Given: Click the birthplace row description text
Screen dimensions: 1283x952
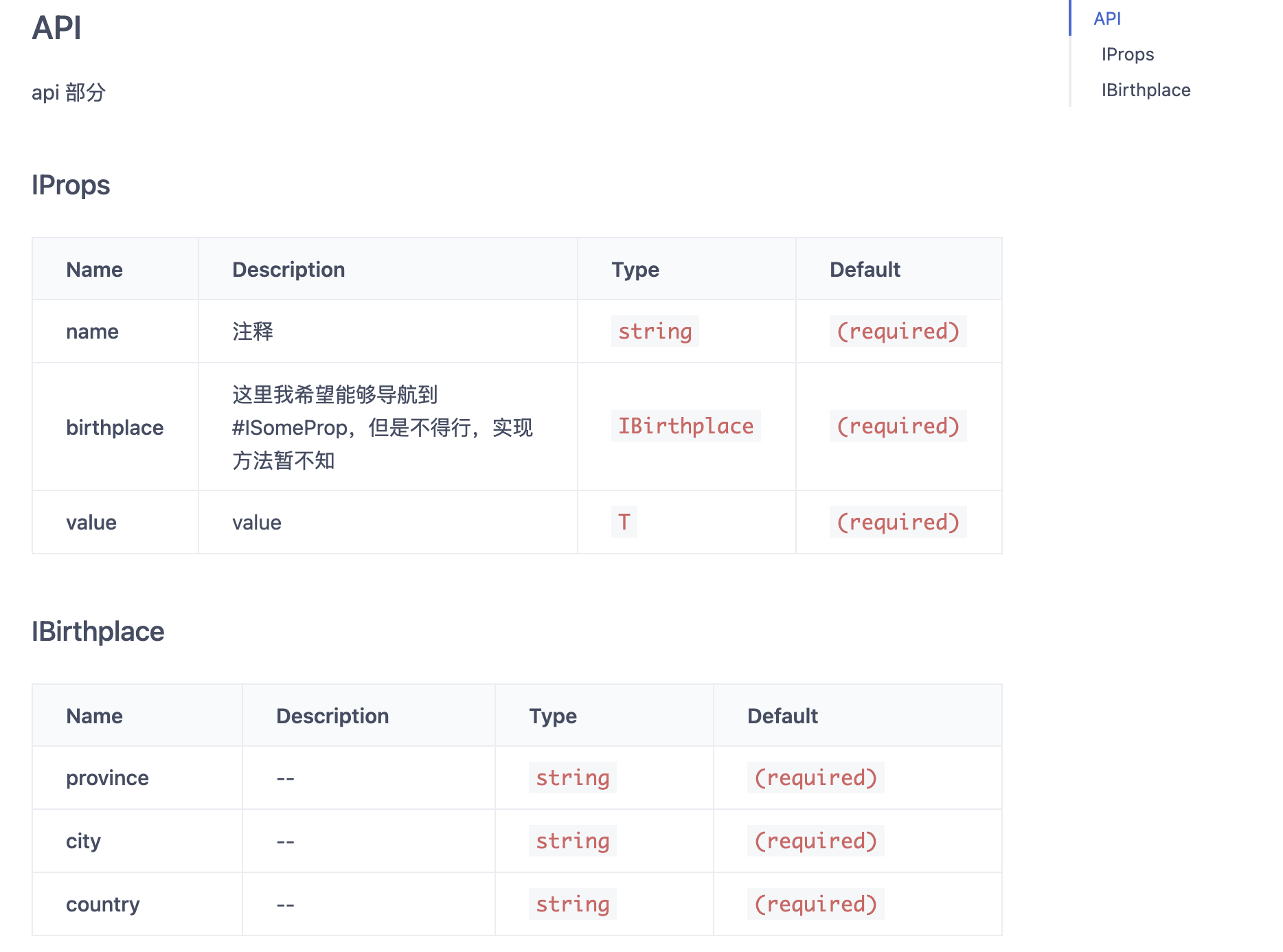Looking at the screenshot, I should [x=382, y=427].
